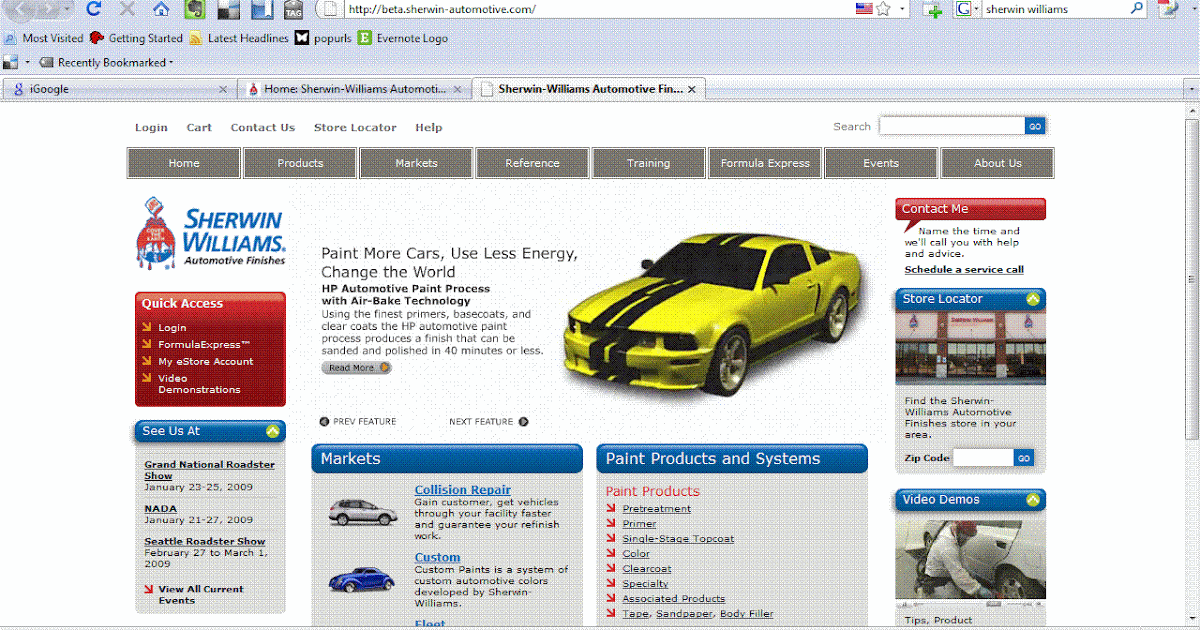Go to Home navigation item
This screenshot has height=630, width=1200.
184,163
